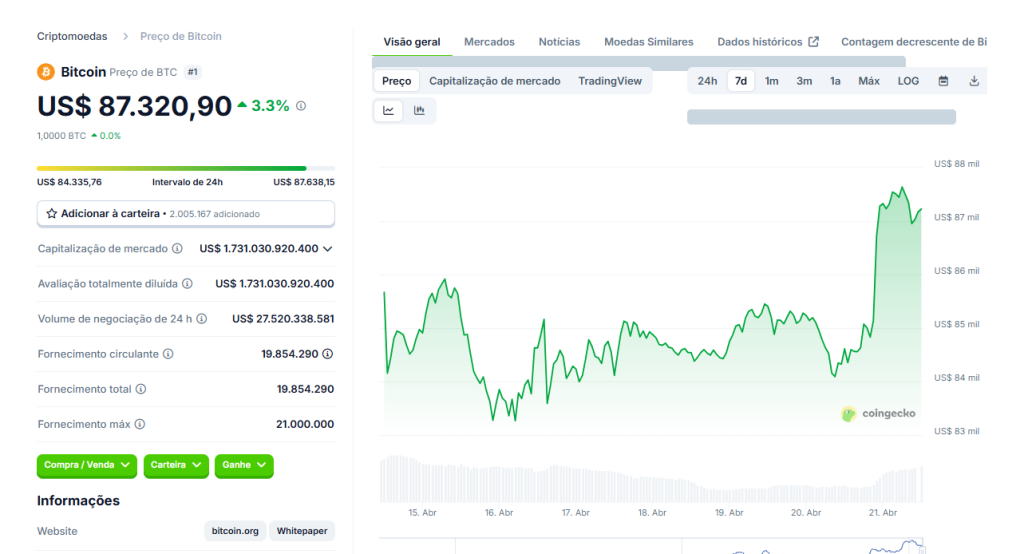Click the orange Bitcoin logo icon
Viewport: 1024px width, 554px height.
tap(46, 72)
